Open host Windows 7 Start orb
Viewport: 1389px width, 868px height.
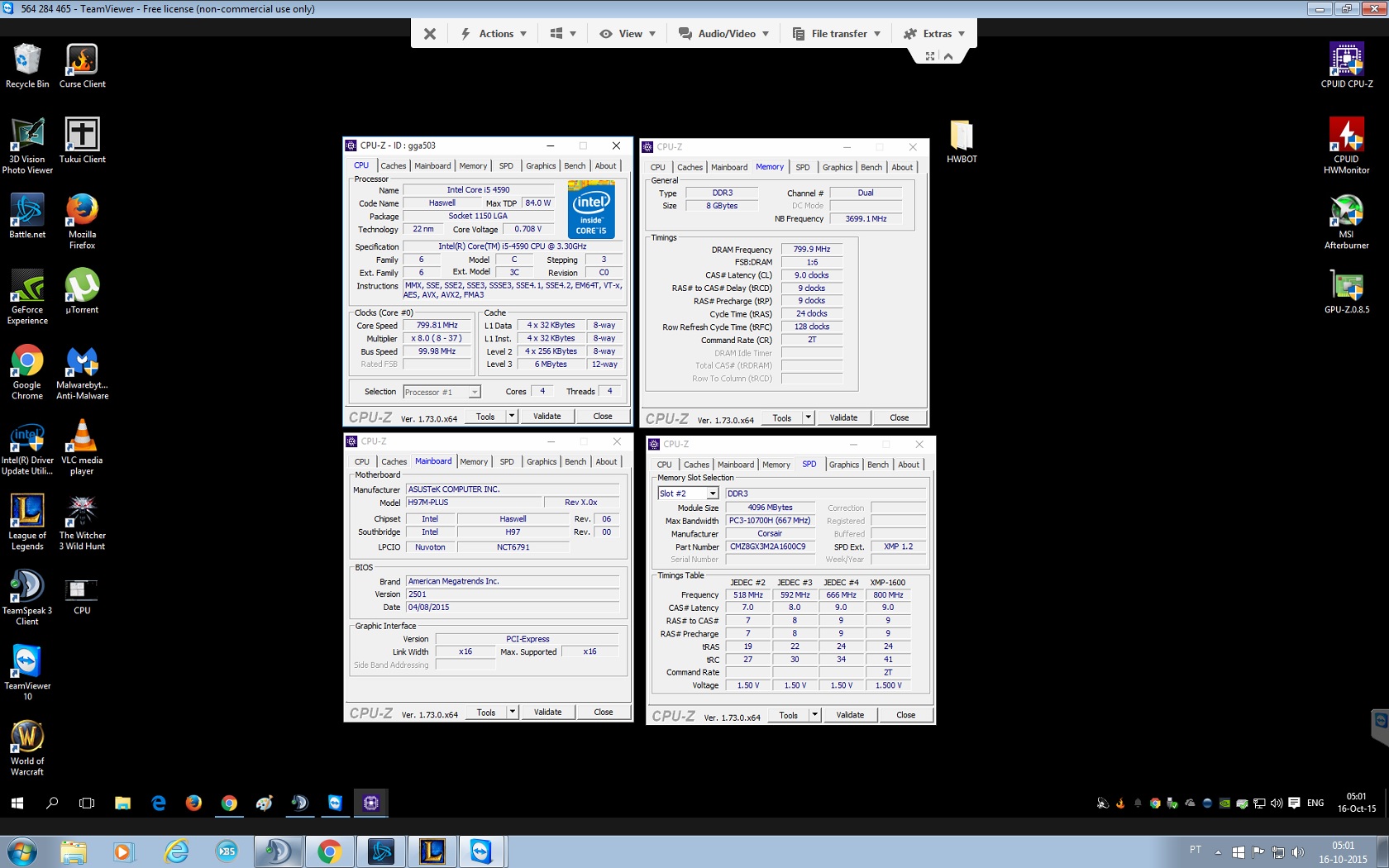pyautogui.click(x=21, y=851)
